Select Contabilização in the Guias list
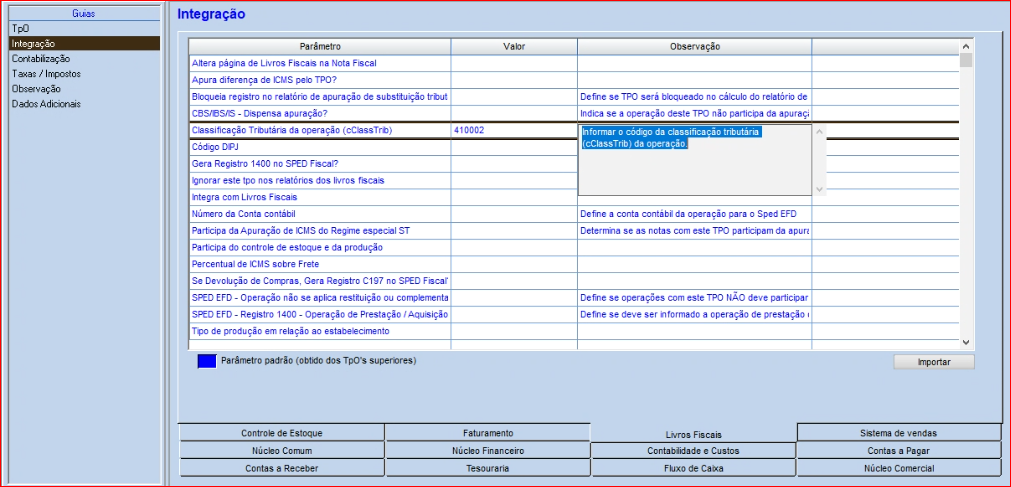 pyautogui.click(x=40, y=59)
